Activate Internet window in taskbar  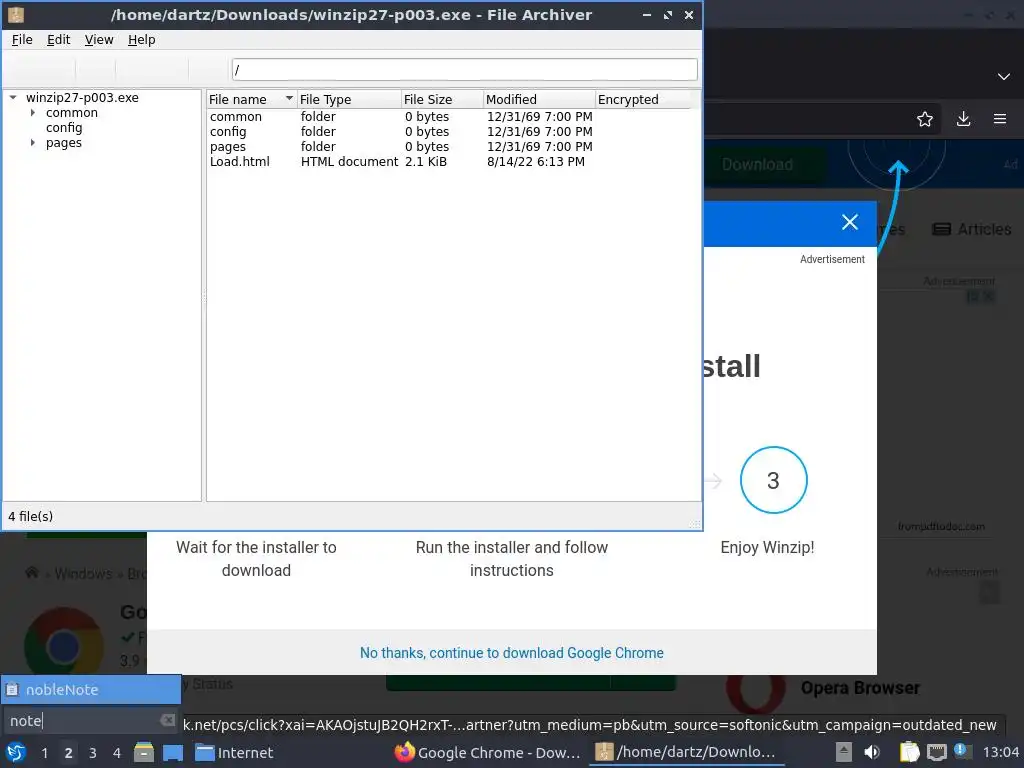[235, 752]
